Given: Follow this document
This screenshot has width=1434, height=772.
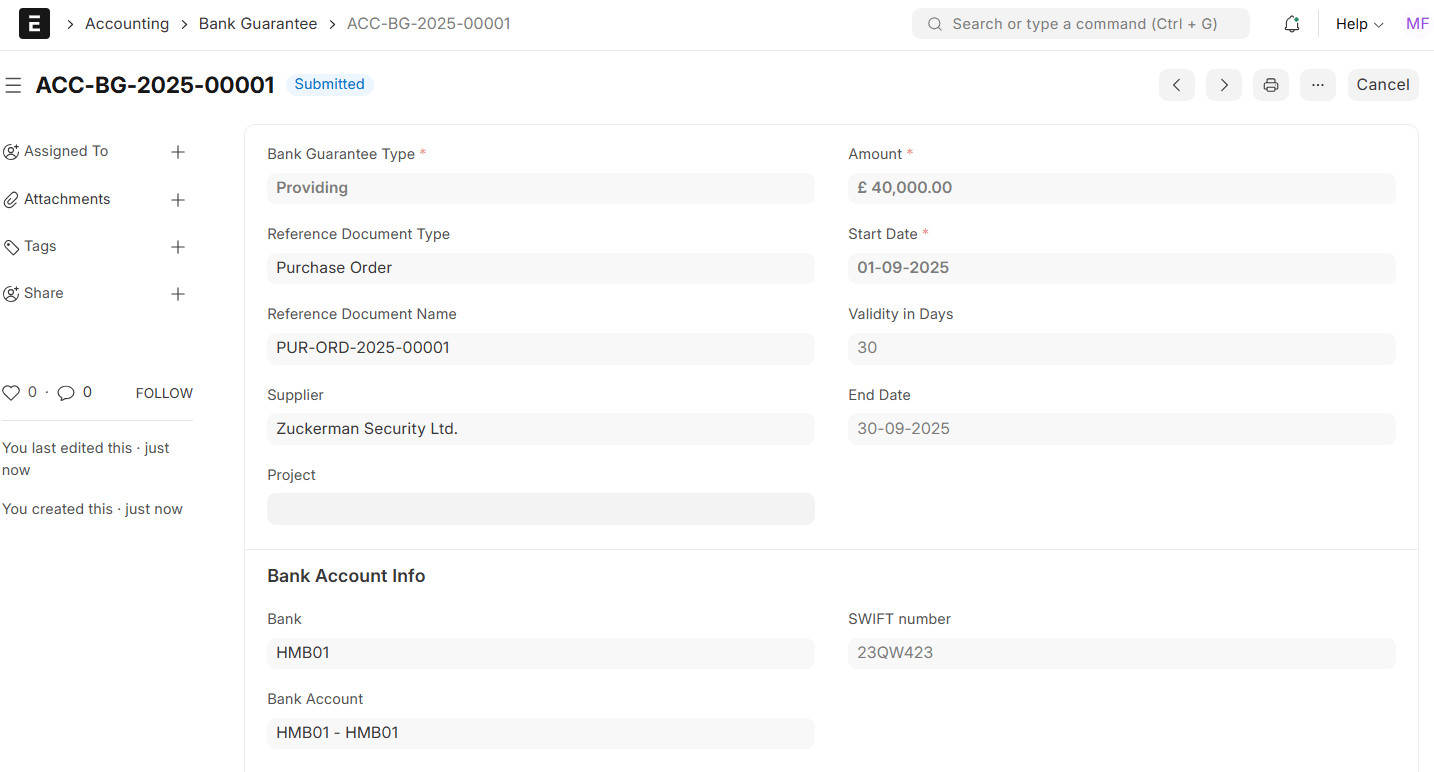Looking at the screenshot, I should coord(164,393).
